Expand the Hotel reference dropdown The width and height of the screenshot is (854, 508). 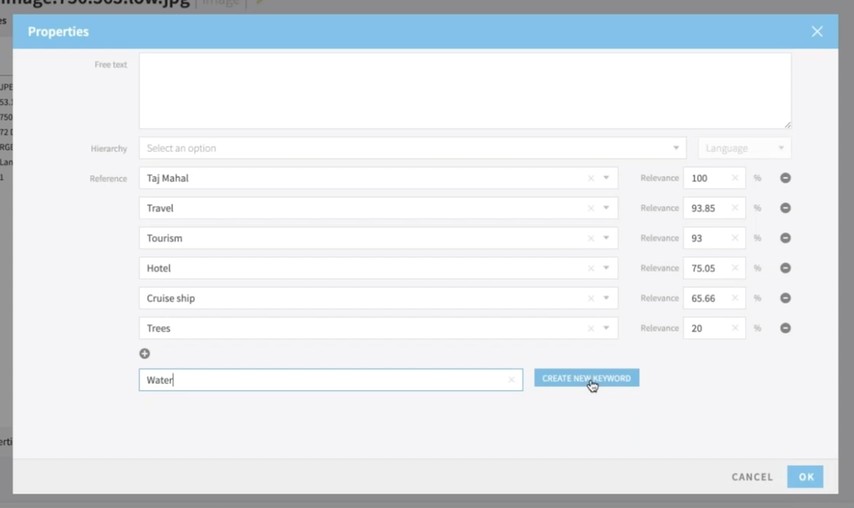pyautogui.click(x=606, y=268)
